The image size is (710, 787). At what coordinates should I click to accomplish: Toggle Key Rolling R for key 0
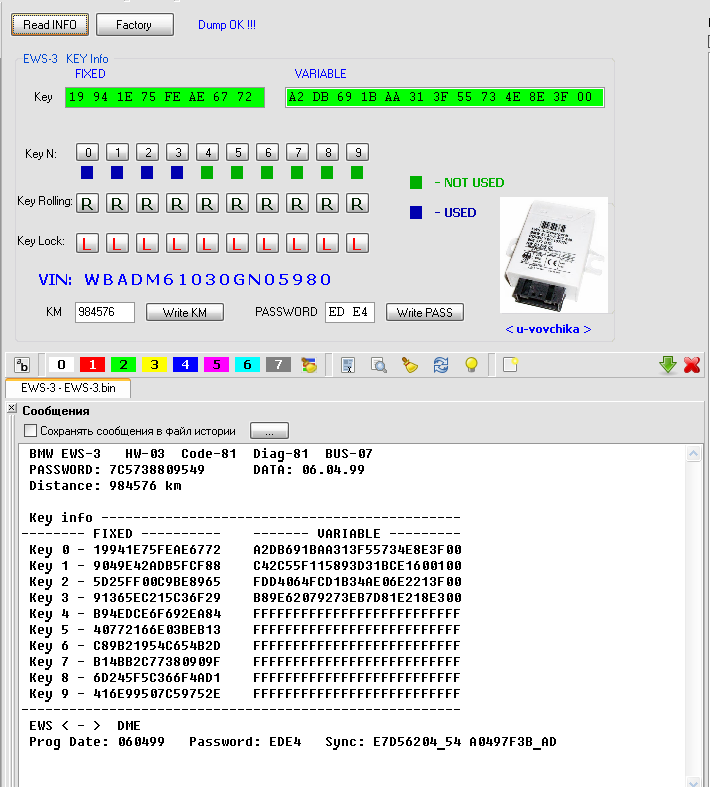coord(88,203)
